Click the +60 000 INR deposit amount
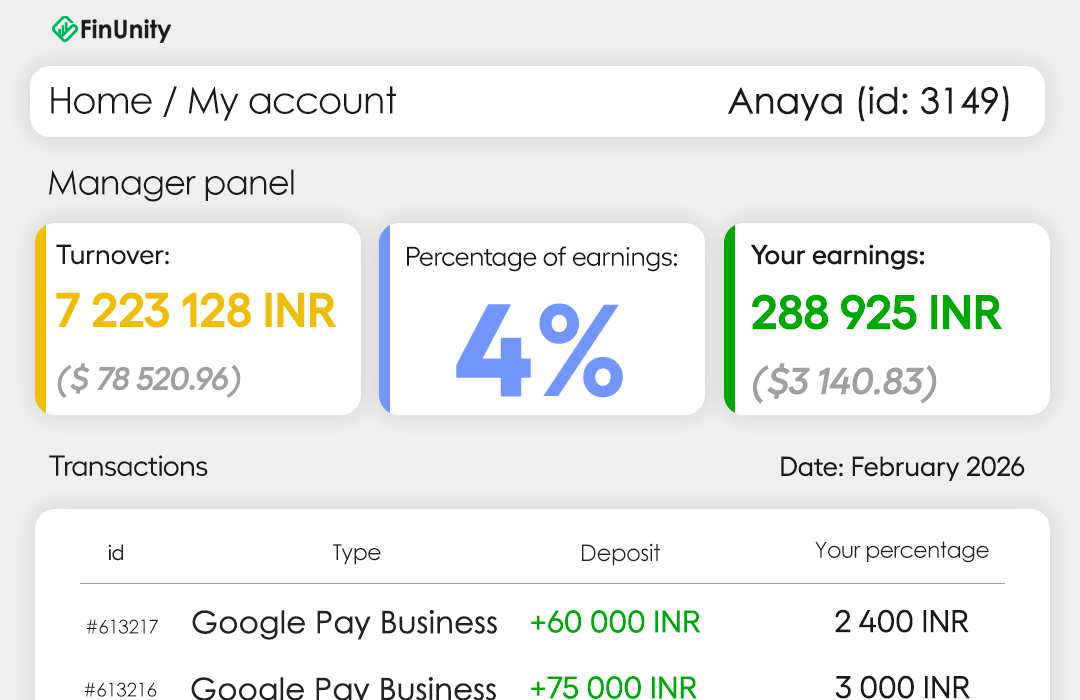Viewport: 1080px width, 700px height. tap(615, 623)
